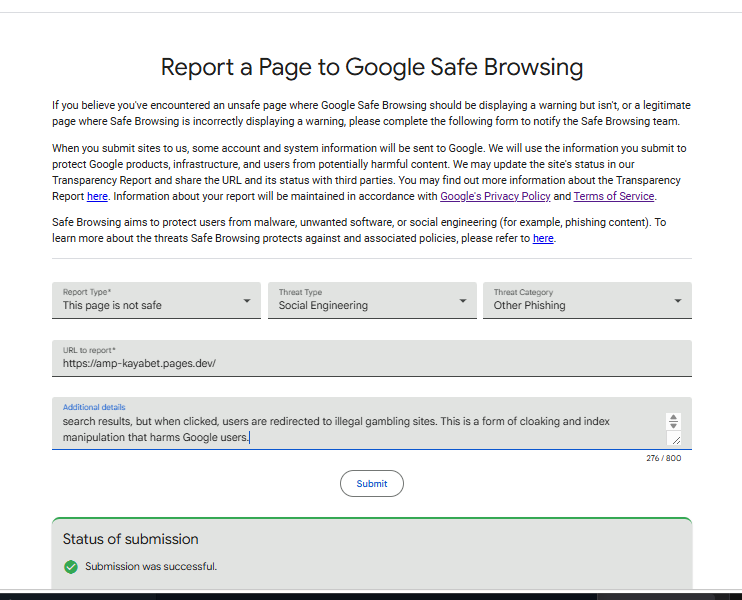The image size is (742, 600).
Task: Click the textarea scroll down arrow
Action: [673, 425]
